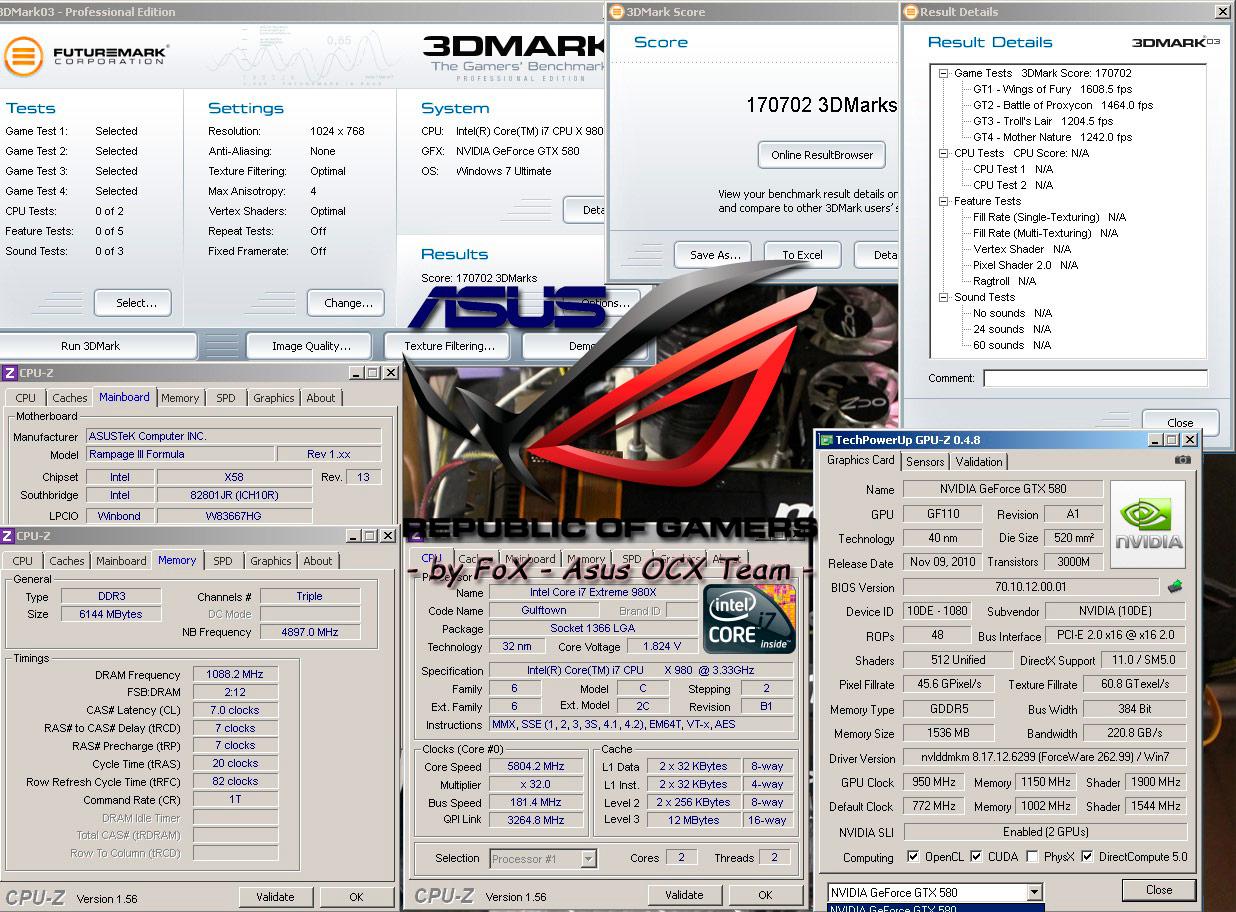Click the Select... tests button
The image size is (1236, 912).
[132, 303]
